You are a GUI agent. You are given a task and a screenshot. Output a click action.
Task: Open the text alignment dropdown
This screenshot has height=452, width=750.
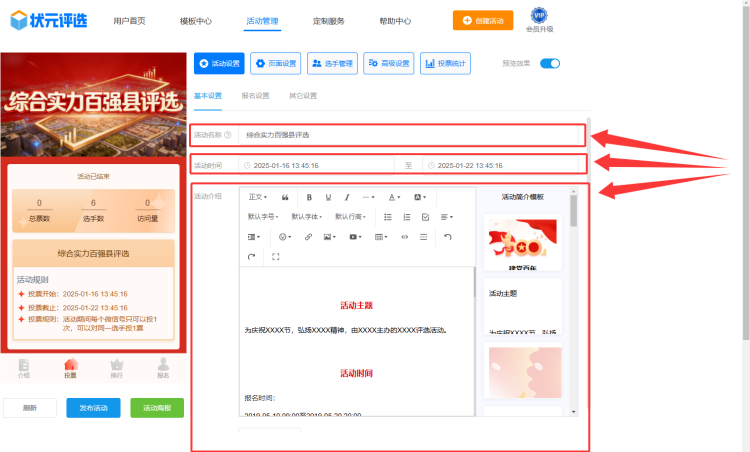pyautogui.click(x=446, y=217)
